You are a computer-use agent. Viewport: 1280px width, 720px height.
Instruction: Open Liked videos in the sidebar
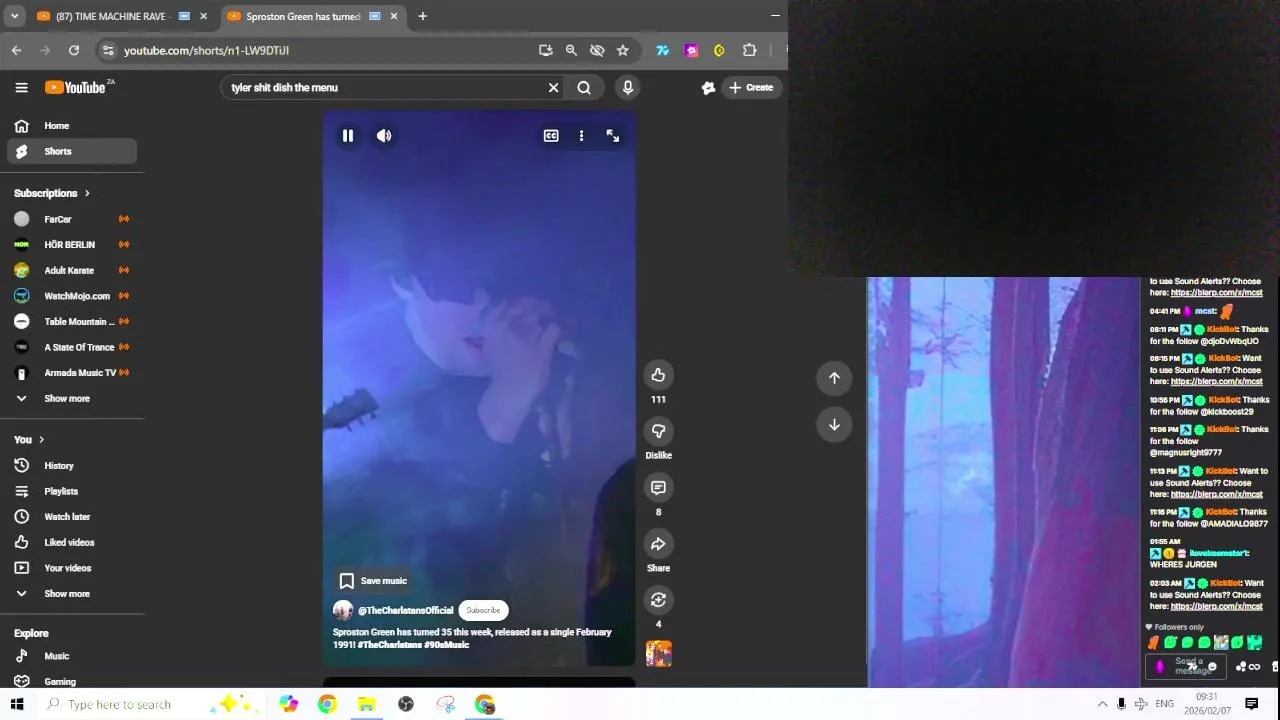(71, 542)
